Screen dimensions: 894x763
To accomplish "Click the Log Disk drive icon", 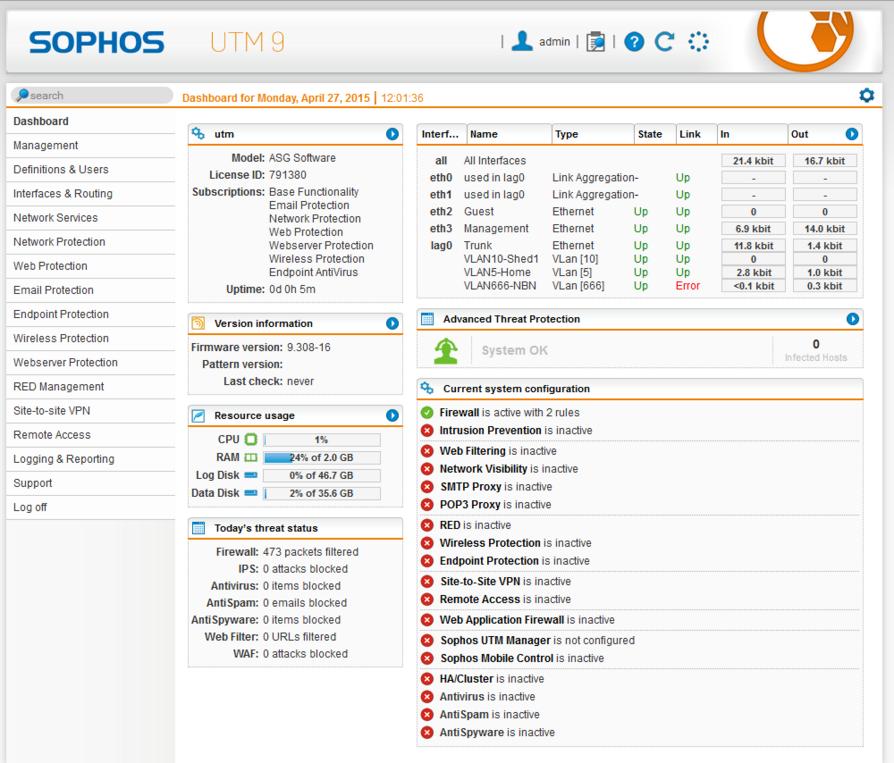I will pyautogui.click(x=251, y=475).
